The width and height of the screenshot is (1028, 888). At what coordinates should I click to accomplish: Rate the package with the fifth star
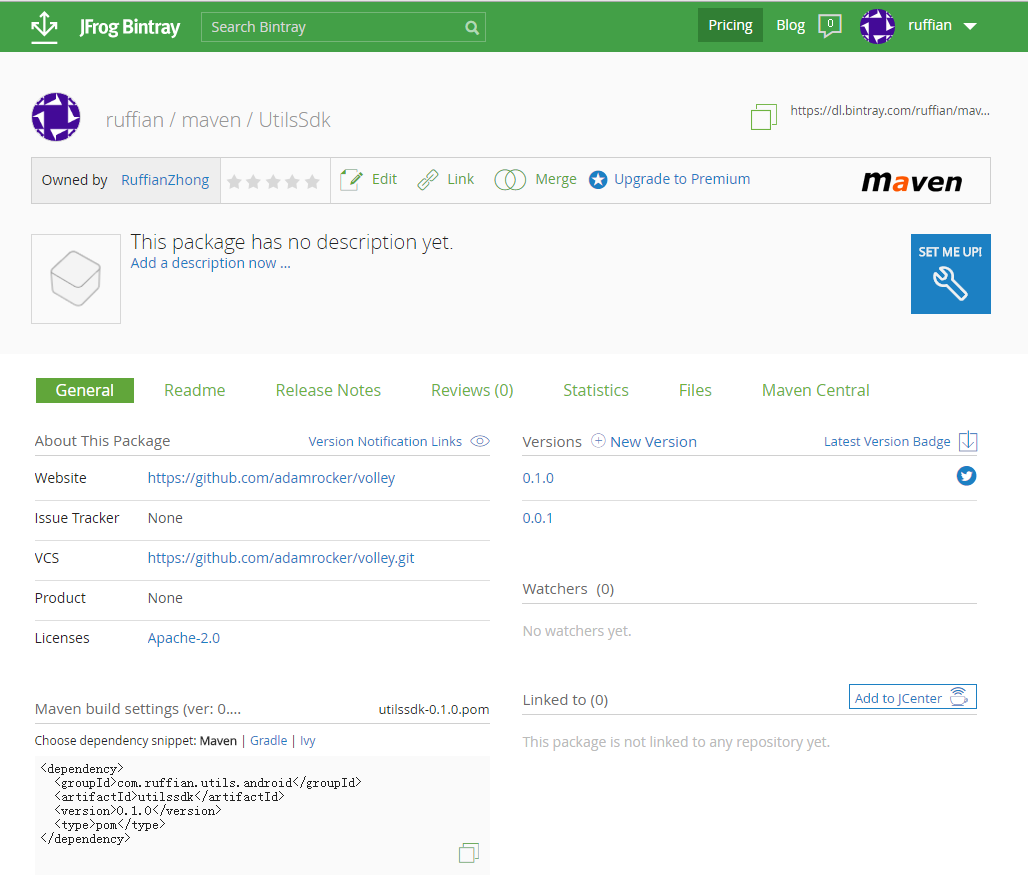point(312,182)
